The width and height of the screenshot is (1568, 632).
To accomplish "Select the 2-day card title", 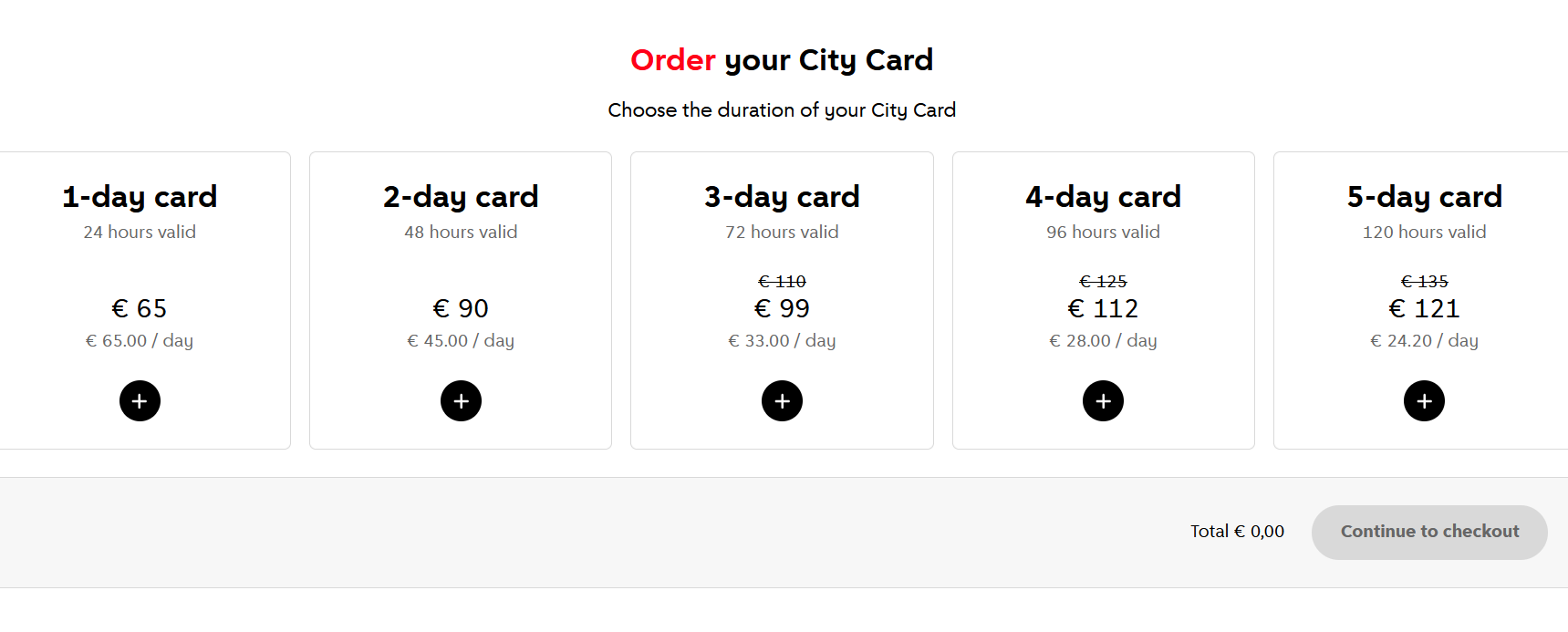I will 461,197.
